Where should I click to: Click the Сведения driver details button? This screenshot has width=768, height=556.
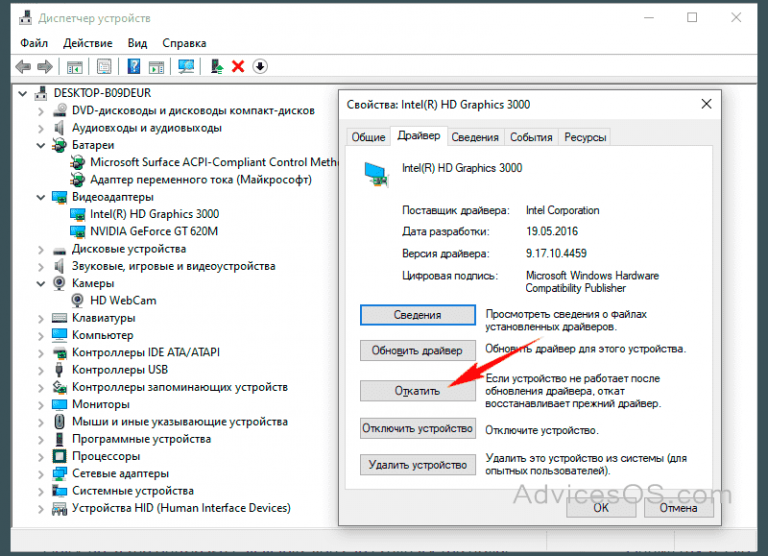point(418,315)
